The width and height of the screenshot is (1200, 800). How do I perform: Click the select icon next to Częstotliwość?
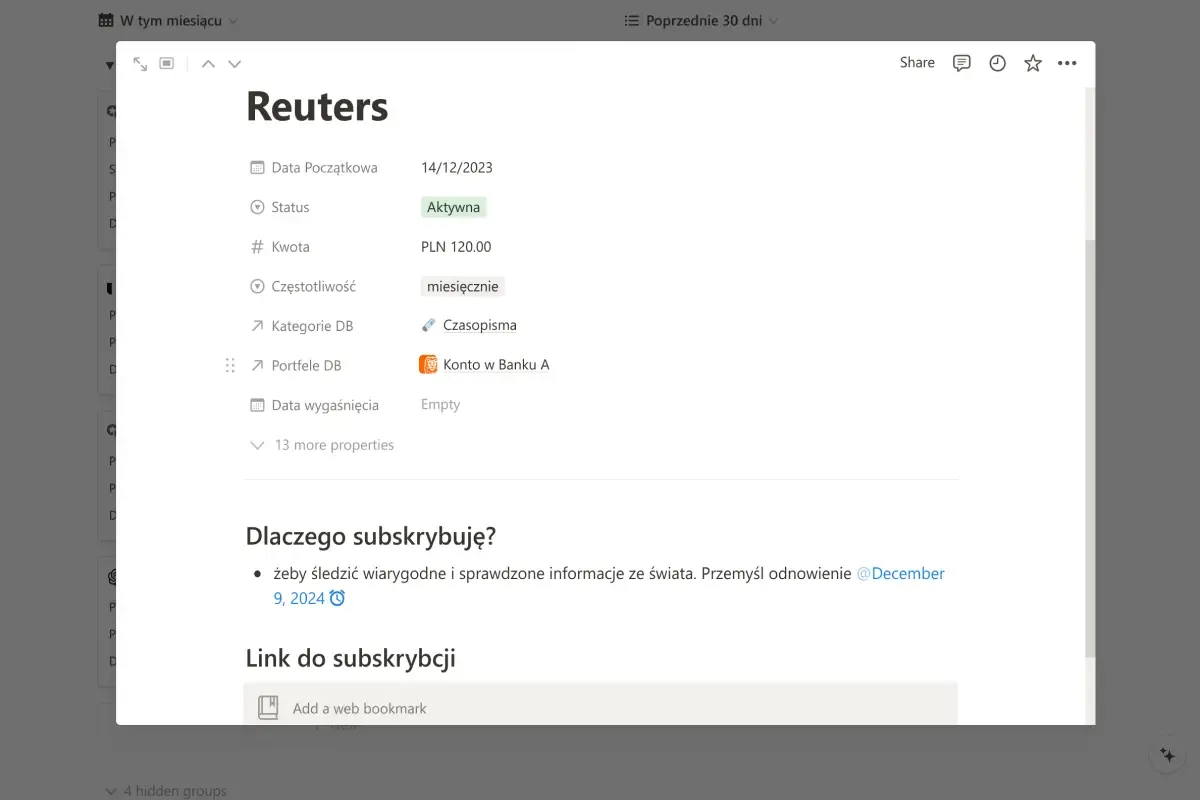coord(257,286)
